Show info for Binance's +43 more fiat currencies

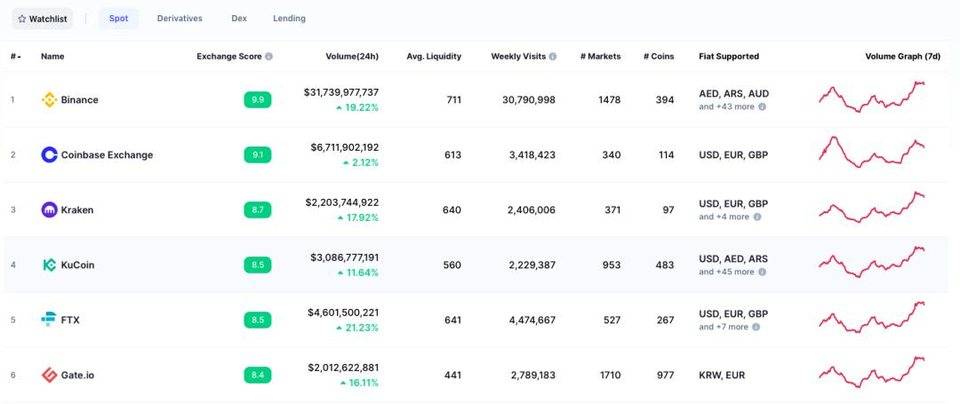click(762, 106)
